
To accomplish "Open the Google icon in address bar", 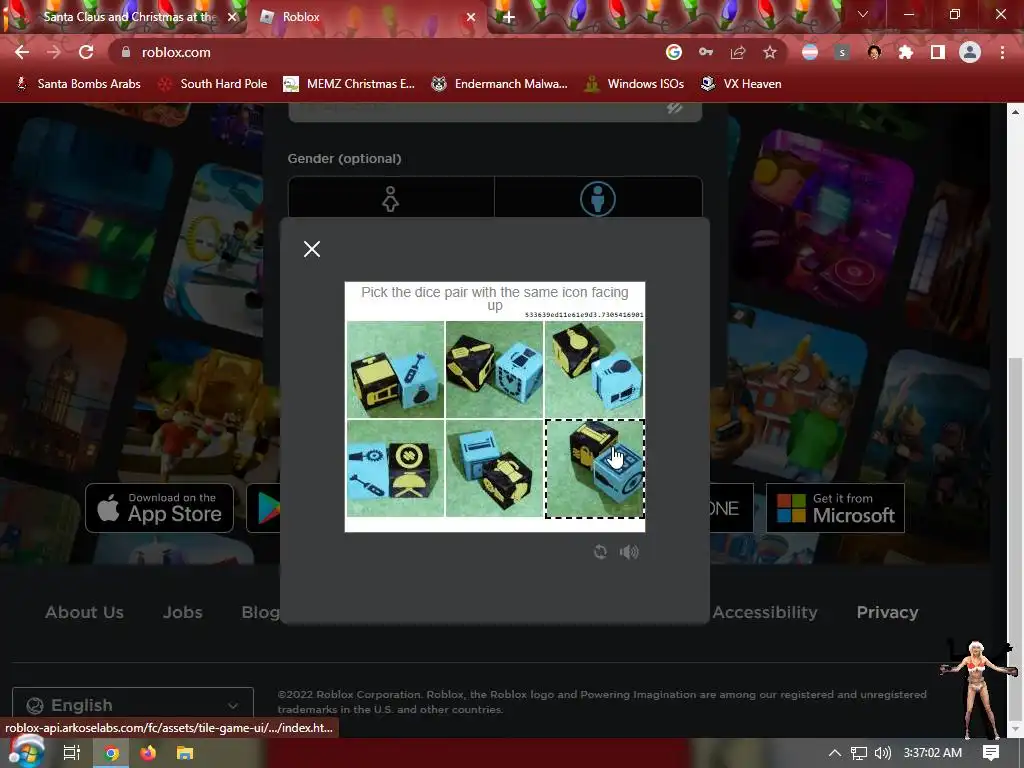I will (x=674, y=52).
